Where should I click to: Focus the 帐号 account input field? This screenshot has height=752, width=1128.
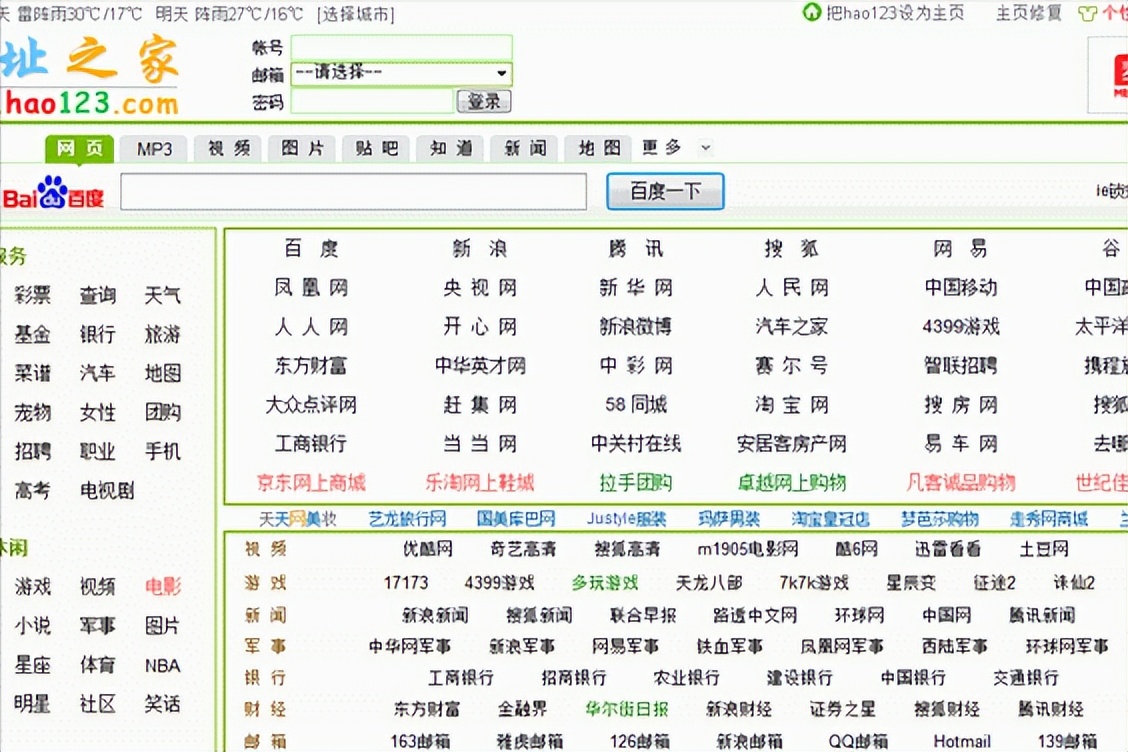coord(401,47)
